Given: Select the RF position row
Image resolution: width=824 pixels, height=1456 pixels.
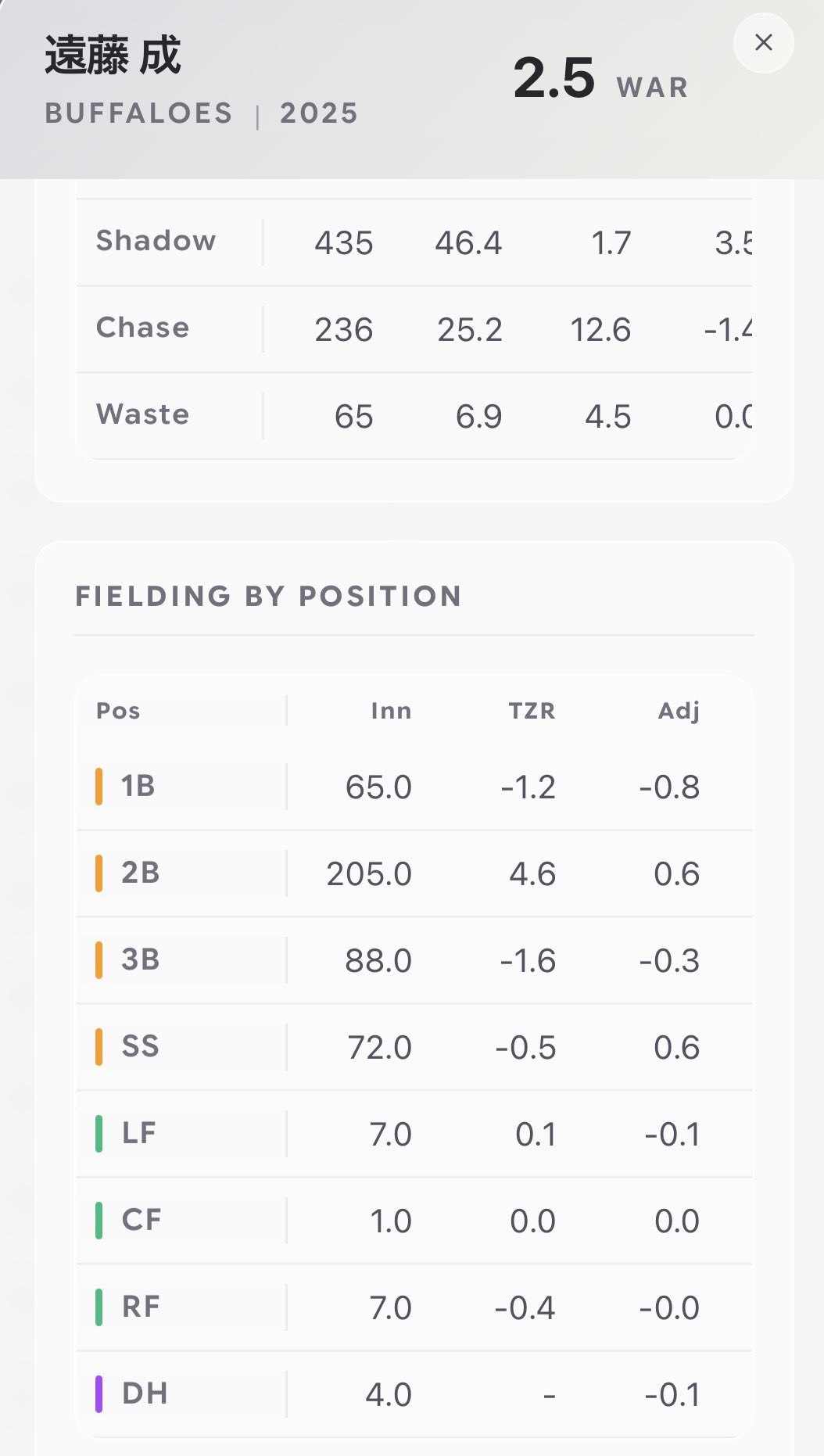Looking at the screenshot, I should pyautogui.click(x=414, y=1307).
